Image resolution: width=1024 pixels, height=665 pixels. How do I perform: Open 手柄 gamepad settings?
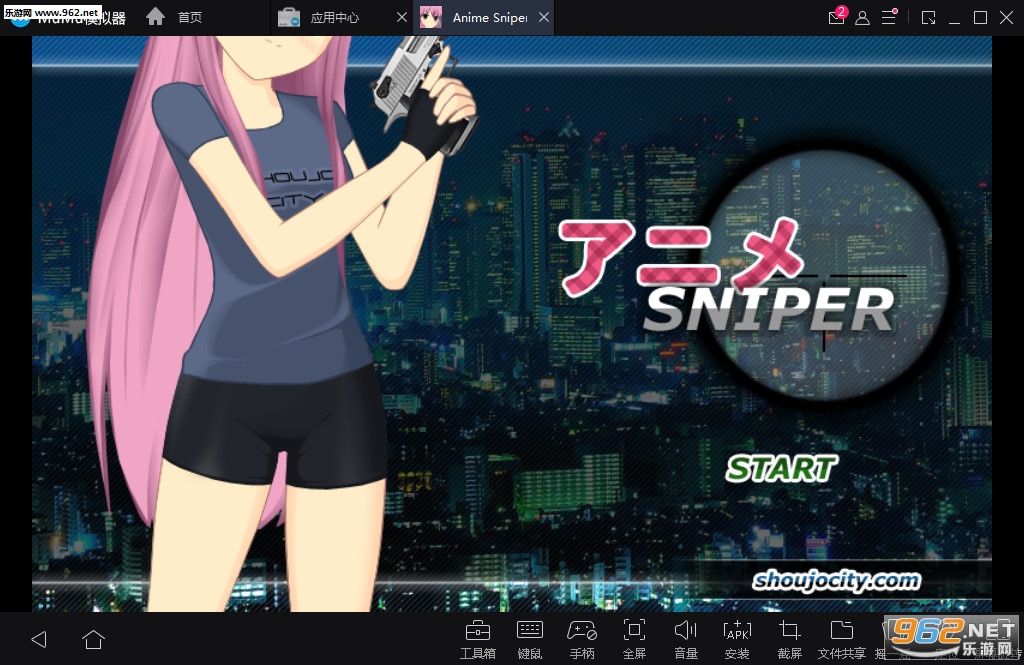pyautogui.click(x=582, y=640)
